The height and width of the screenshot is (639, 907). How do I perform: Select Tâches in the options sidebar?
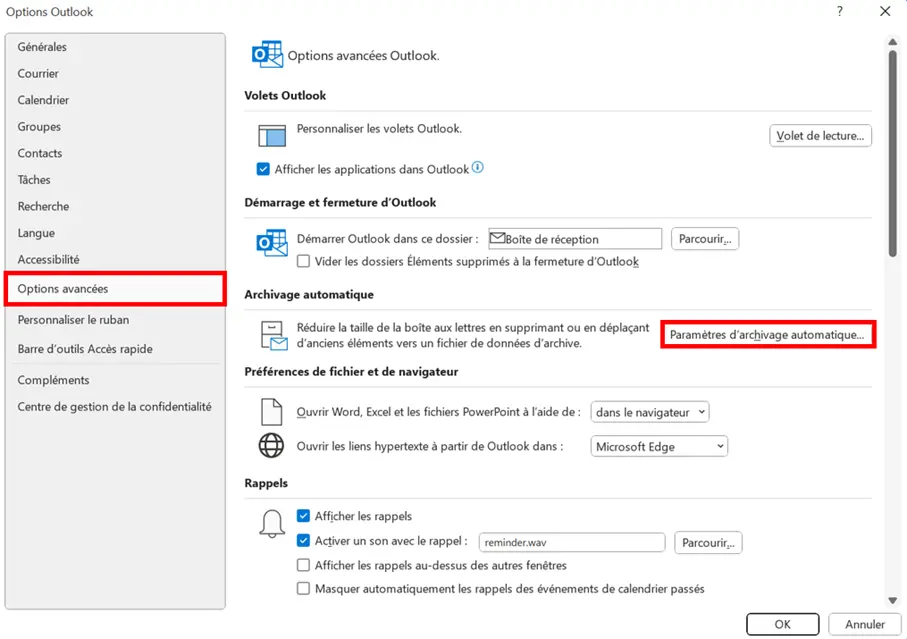point(115,180)
